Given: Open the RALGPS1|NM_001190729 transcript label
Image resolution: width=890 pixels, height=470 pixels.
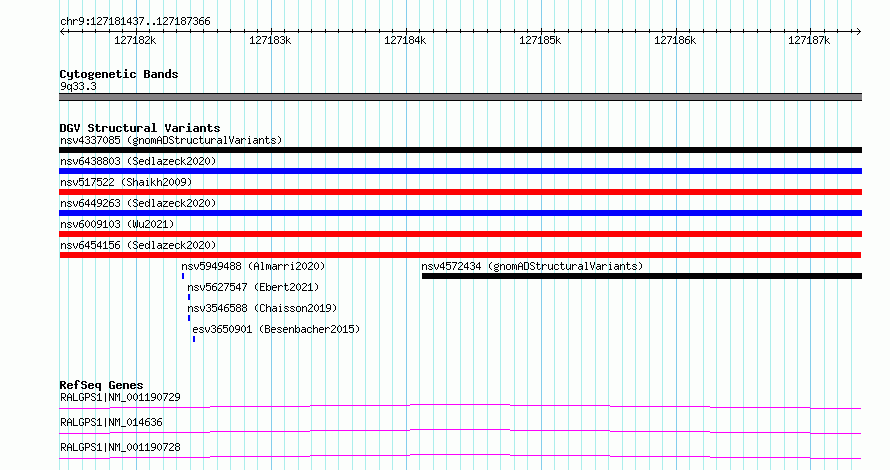Looking at the screenshot, I should pyautogui.click(x=120, y=397).
